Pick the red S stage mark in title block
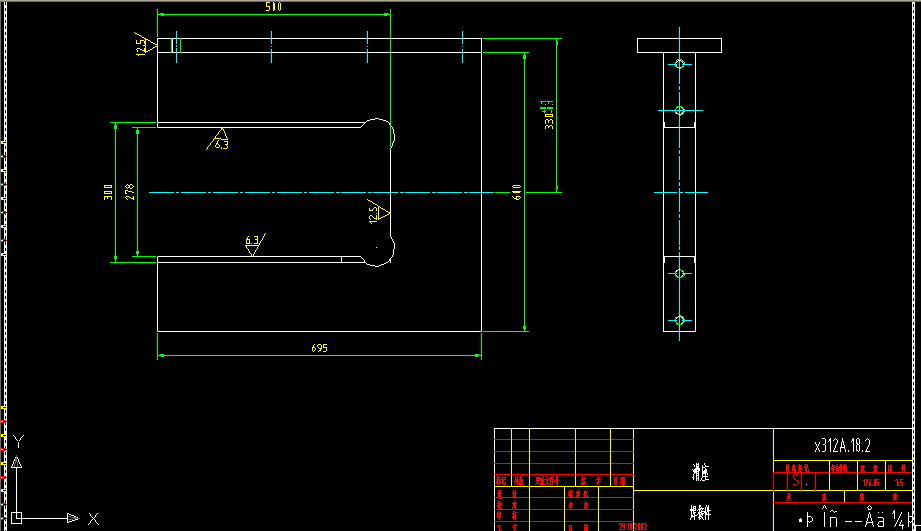The image size is (921, 531). coord(796,481)
